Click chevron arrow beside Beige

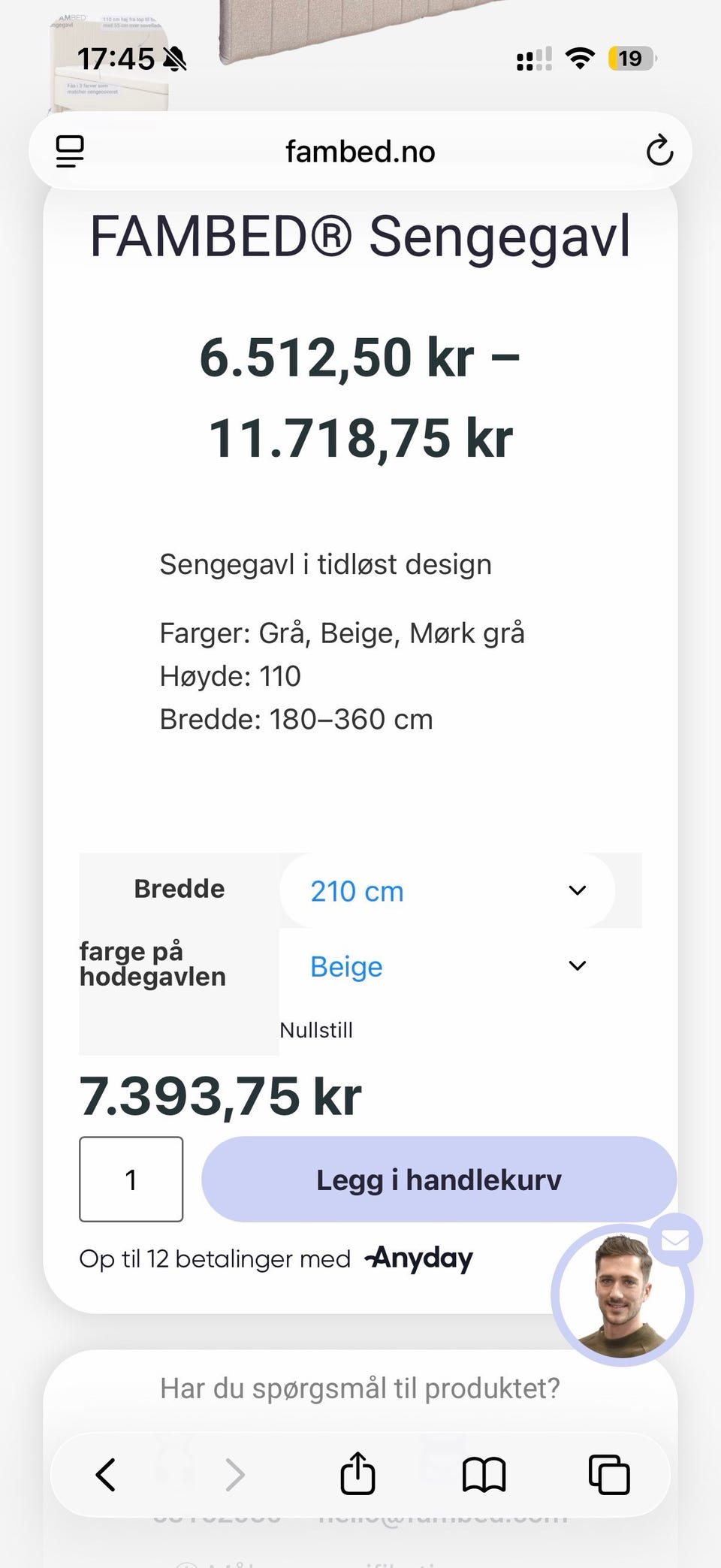click(x=577, y=965)
